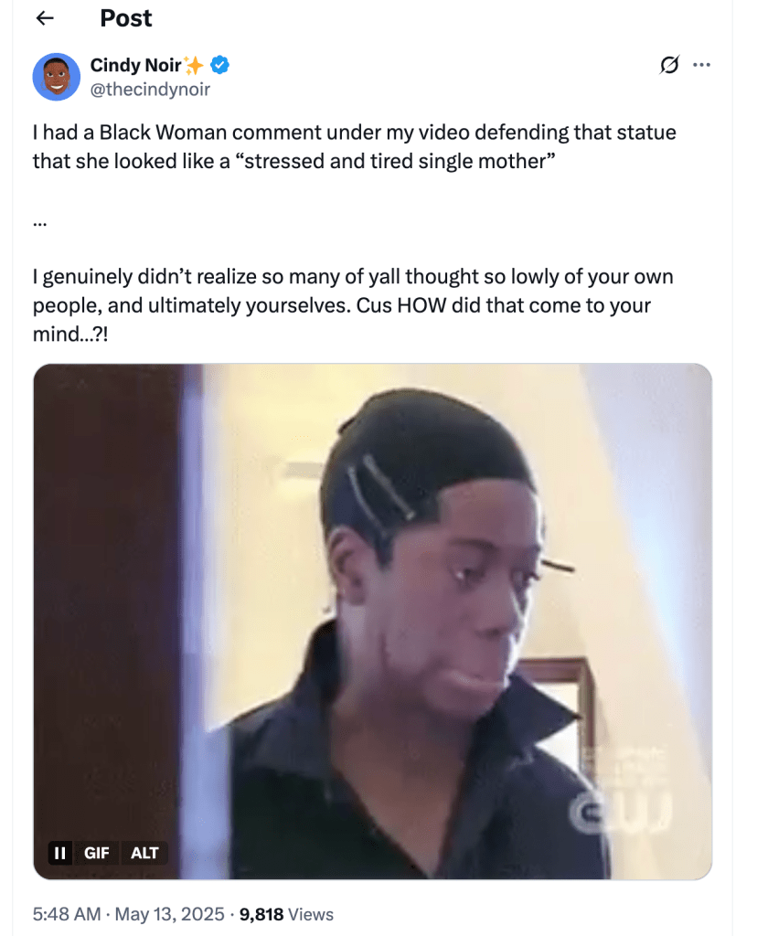The height and width of the screenshot is (936, 768).
Task: Open the Cindy Noir display name
Action: point(135,64)
